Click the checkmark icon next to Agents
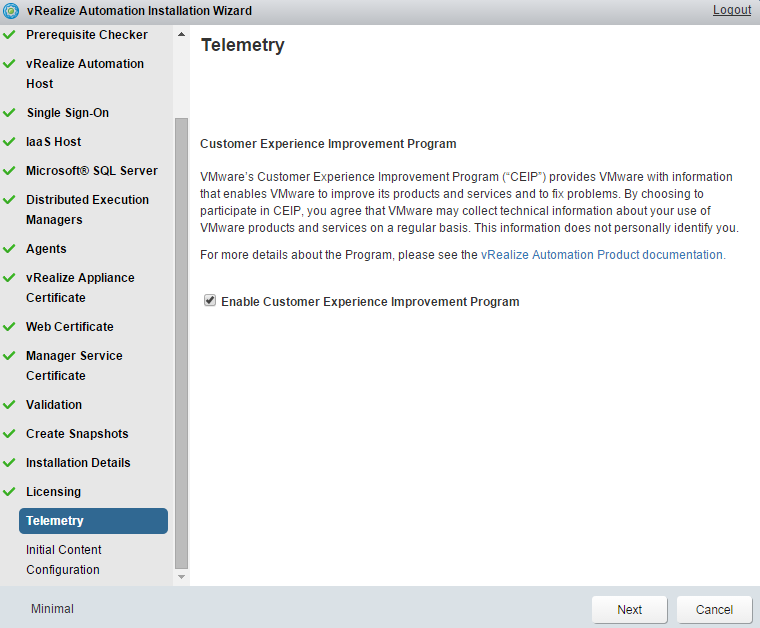The height and width of the screenshot is (628, 760). [x=9, y=249]
